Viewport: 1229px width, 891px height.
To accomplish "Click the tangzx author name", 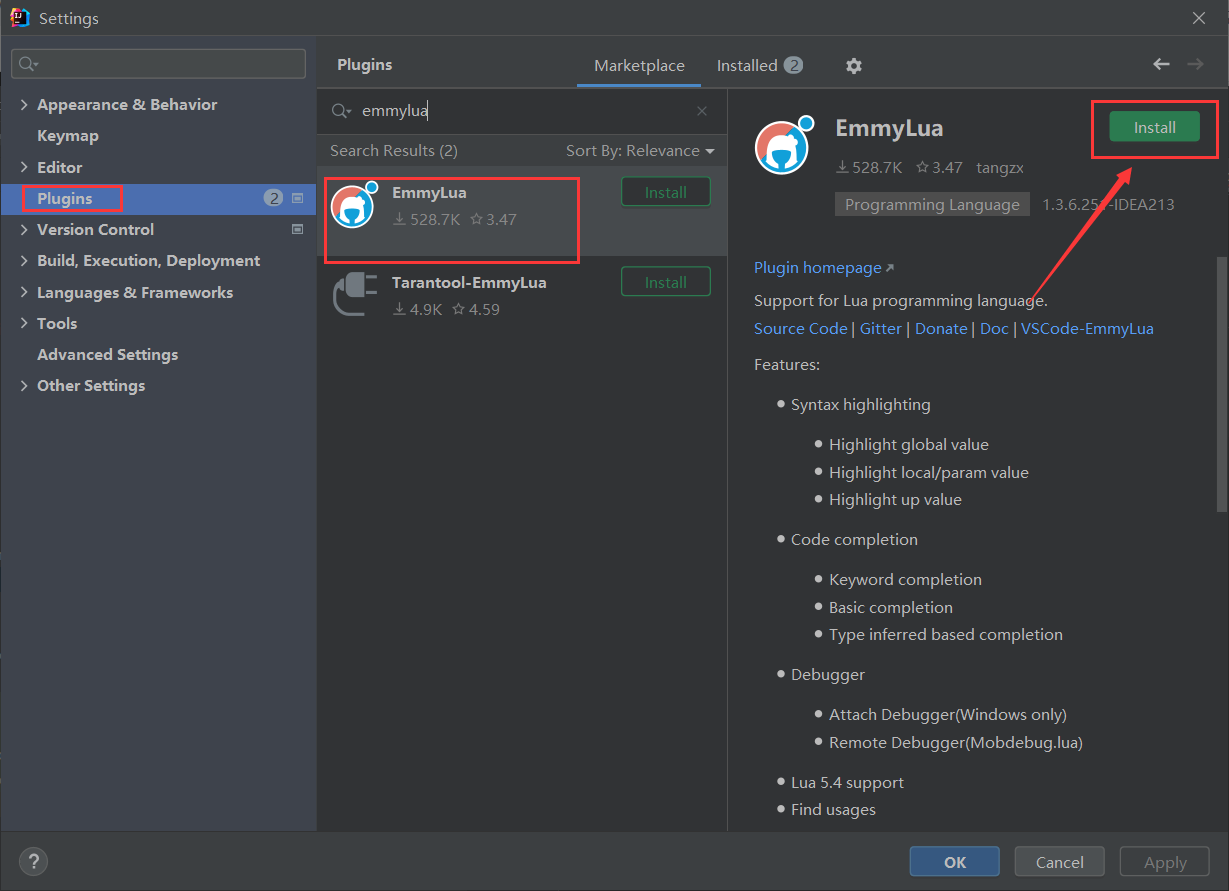I will pos(1000,168).
